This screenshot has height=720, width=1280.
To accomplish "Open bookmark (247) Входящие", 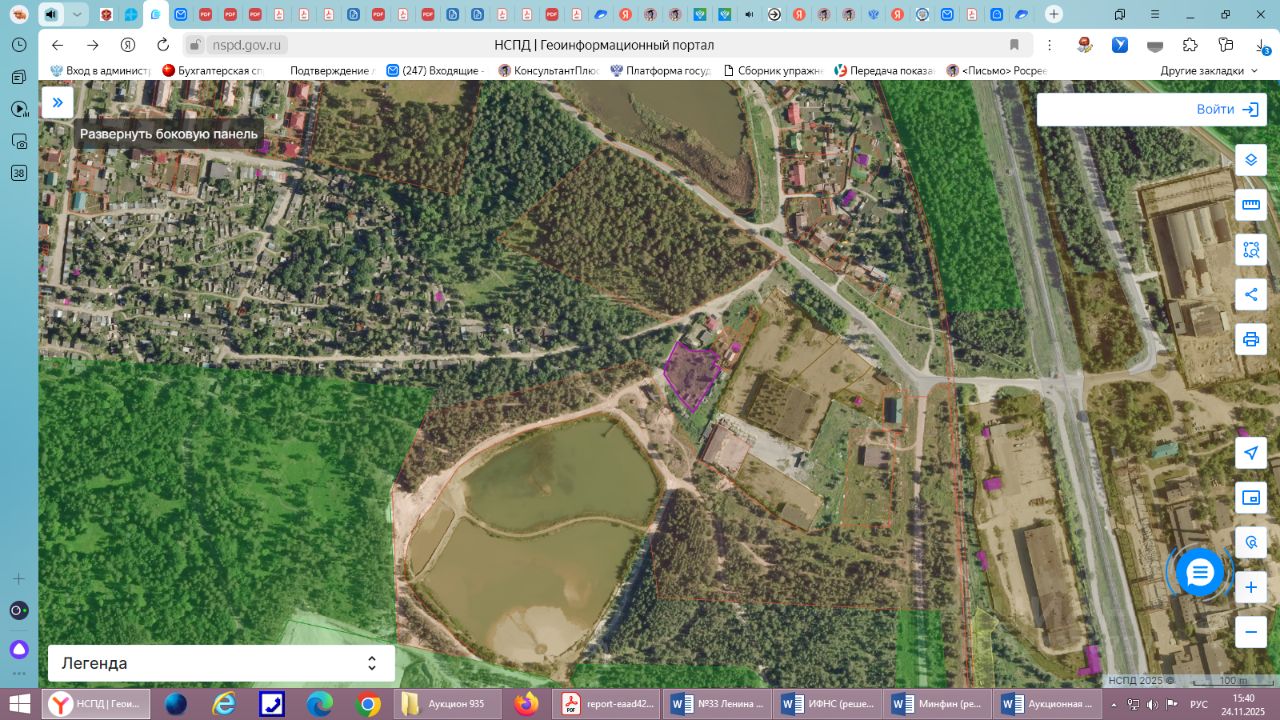I will [x=435, y=71].
